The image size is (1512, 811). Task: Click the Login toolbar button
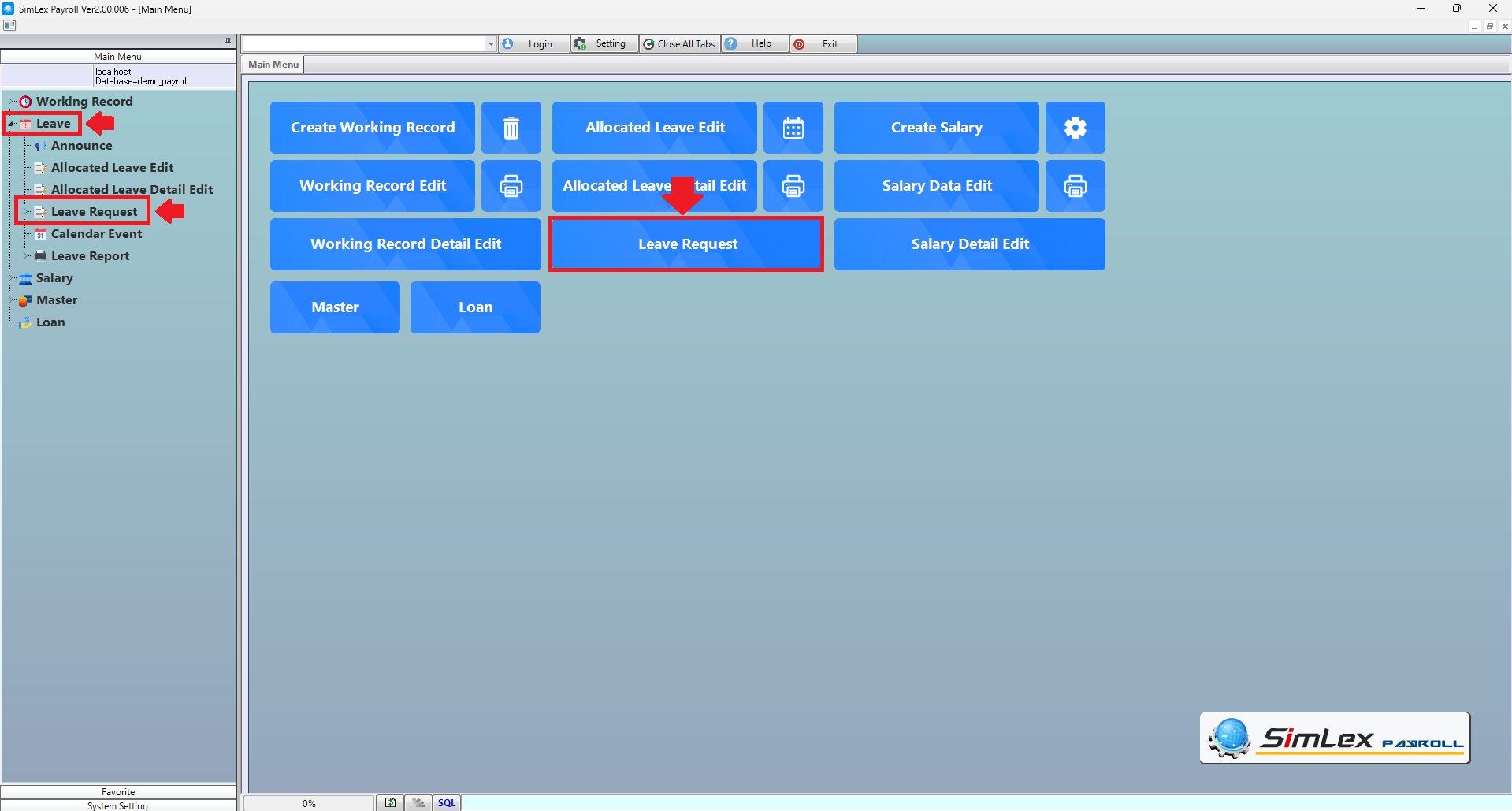[534, 44]
